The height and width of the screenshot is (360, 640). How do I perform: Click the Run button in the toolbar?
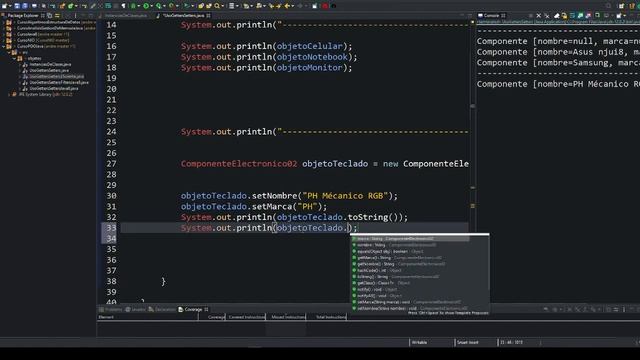pyautogui.click(x=146, y=6)
